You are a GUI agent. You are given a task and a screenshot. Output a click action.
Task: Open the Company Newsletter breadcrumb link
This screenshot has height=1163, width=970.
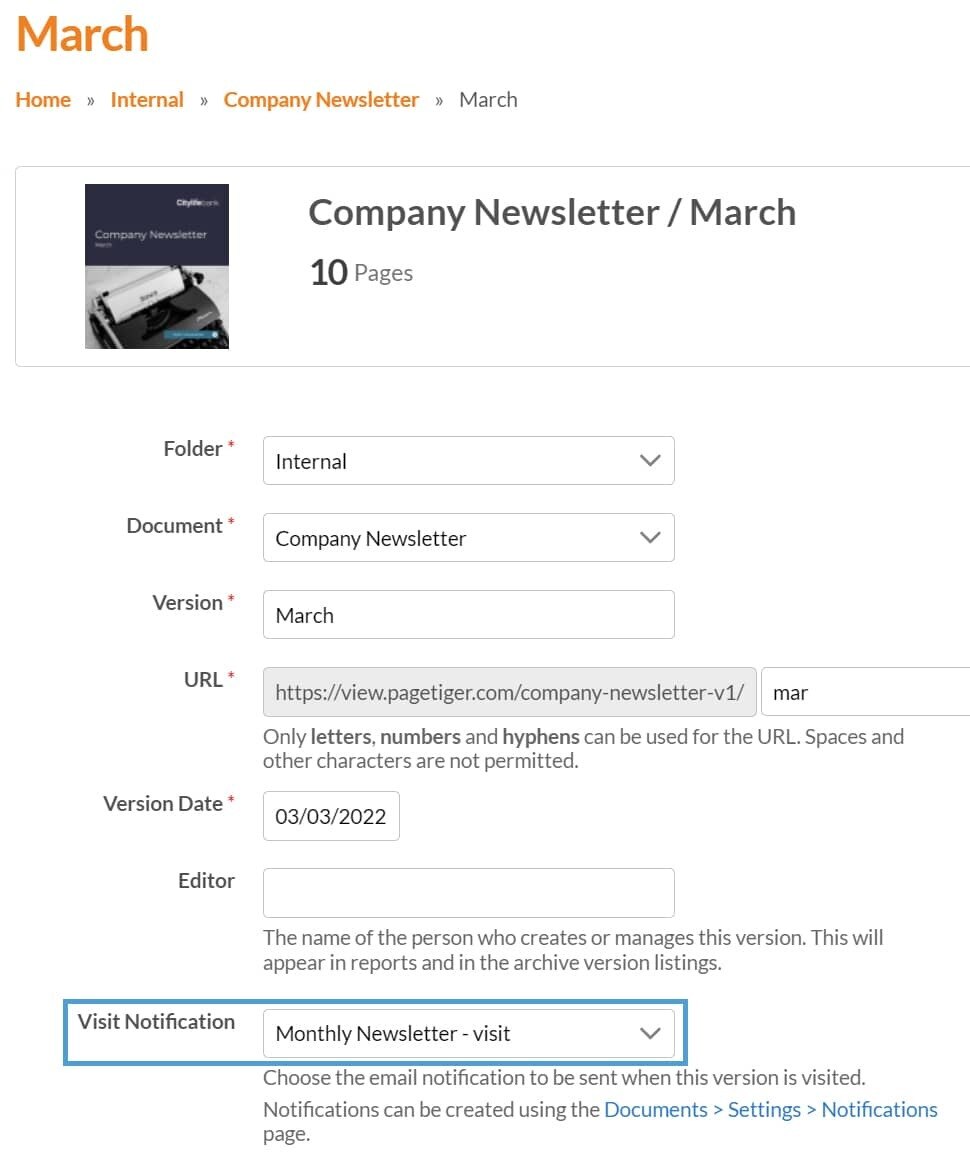click(x=321, y=100)
